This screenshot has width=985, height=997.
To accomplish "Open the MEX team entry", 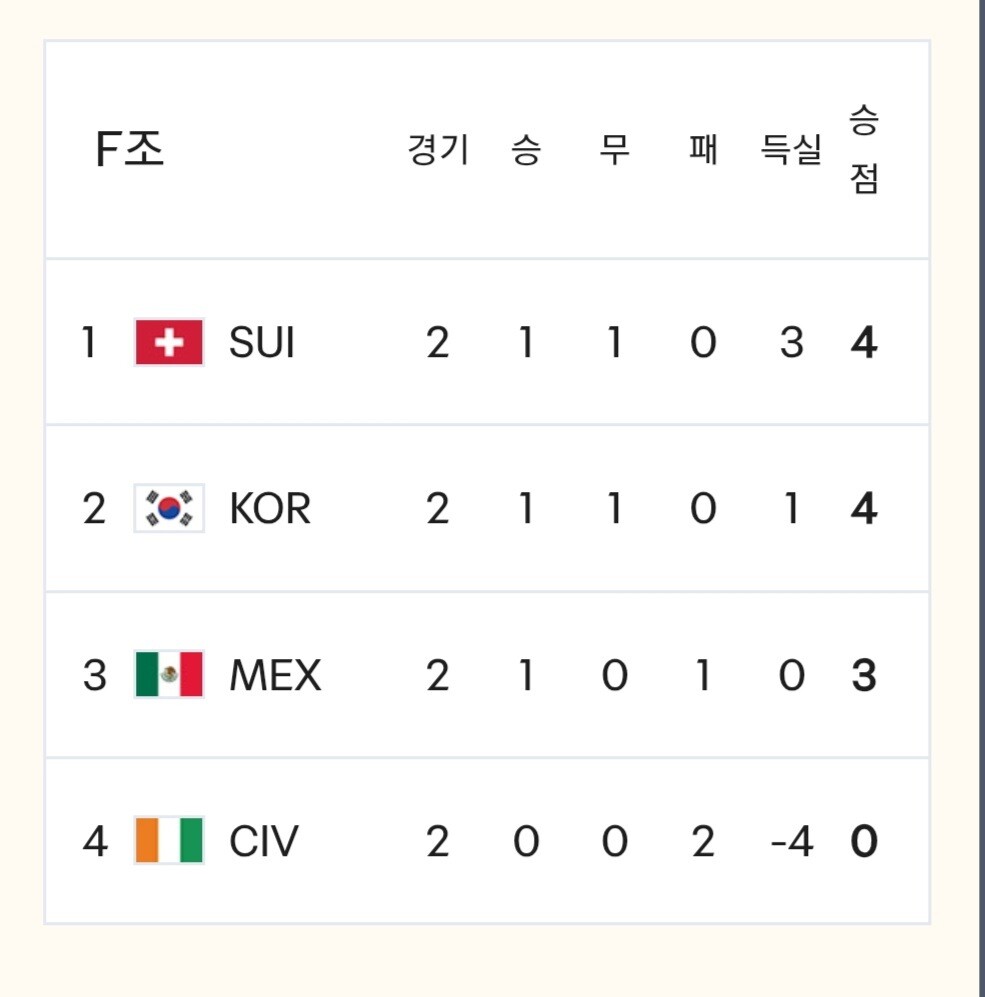I will (275, 675).
